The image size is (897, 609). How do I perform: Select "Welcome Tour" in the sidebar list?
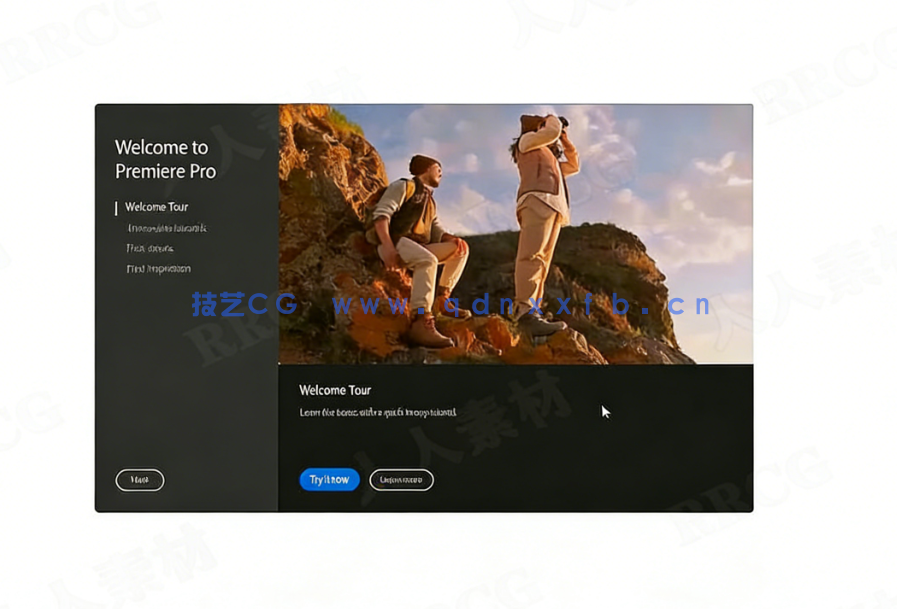coord(155,207)
